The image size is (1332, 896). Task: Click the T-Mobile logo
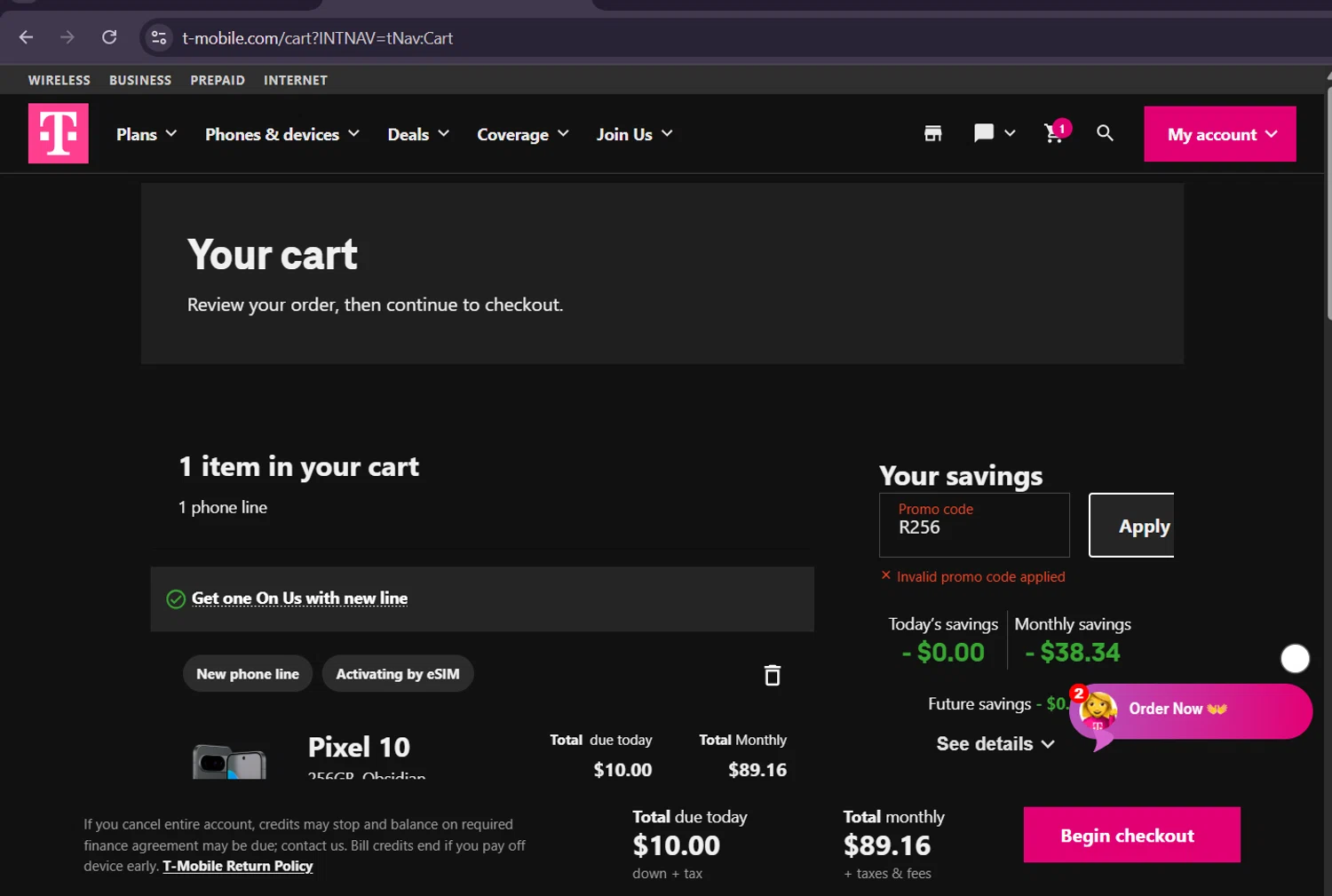[59, 133]
